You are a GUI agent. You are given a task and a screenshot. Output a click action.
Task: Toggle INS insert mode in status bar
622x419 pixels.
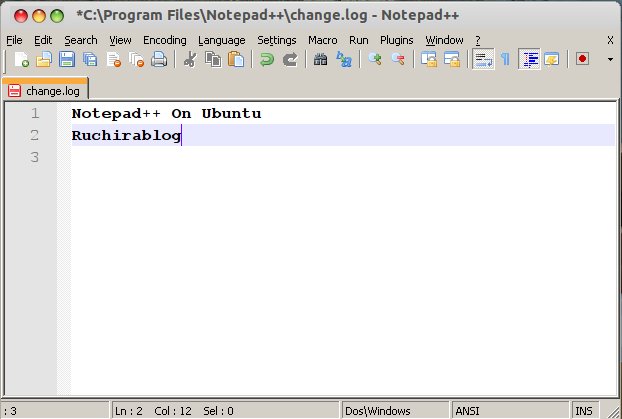[584, 411]
